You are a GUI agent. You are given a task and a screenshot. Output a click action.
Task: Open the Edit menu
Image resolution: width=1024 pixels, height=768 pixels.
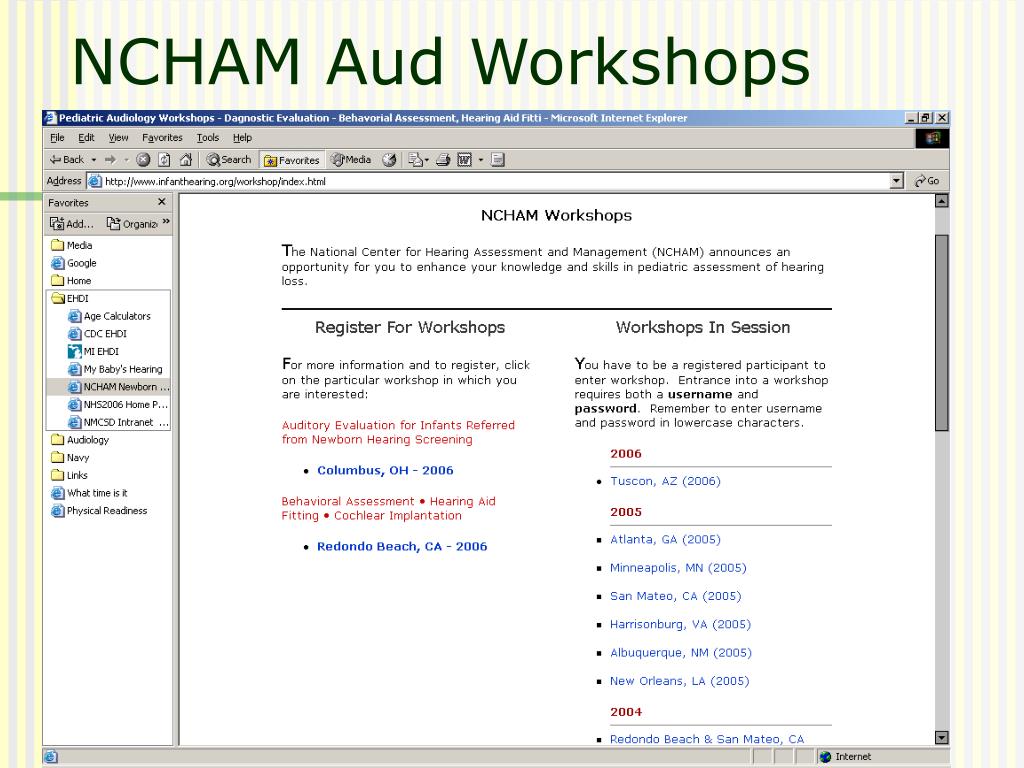pos(86,137)
